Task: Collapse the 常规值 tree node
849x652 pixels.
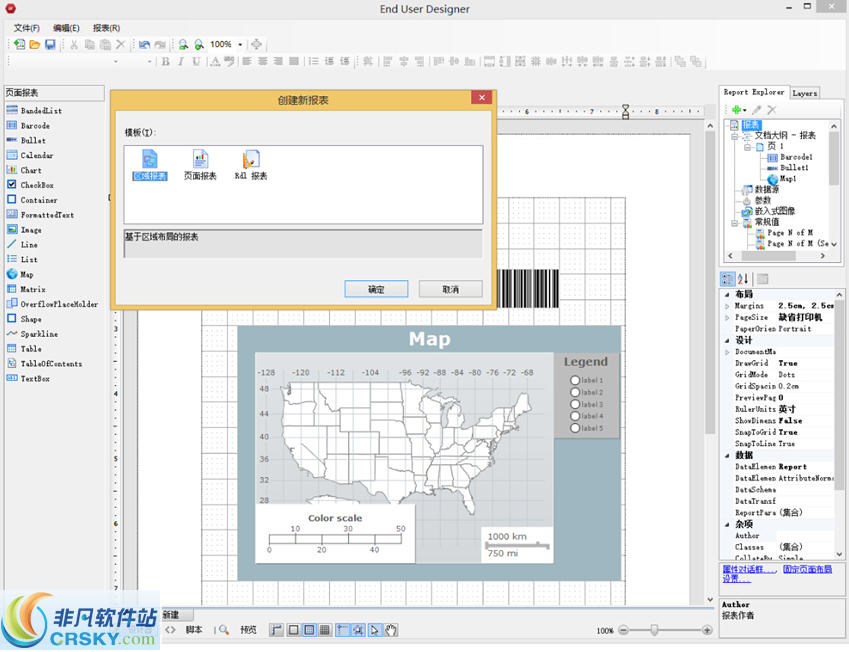Action: [735, 223]
